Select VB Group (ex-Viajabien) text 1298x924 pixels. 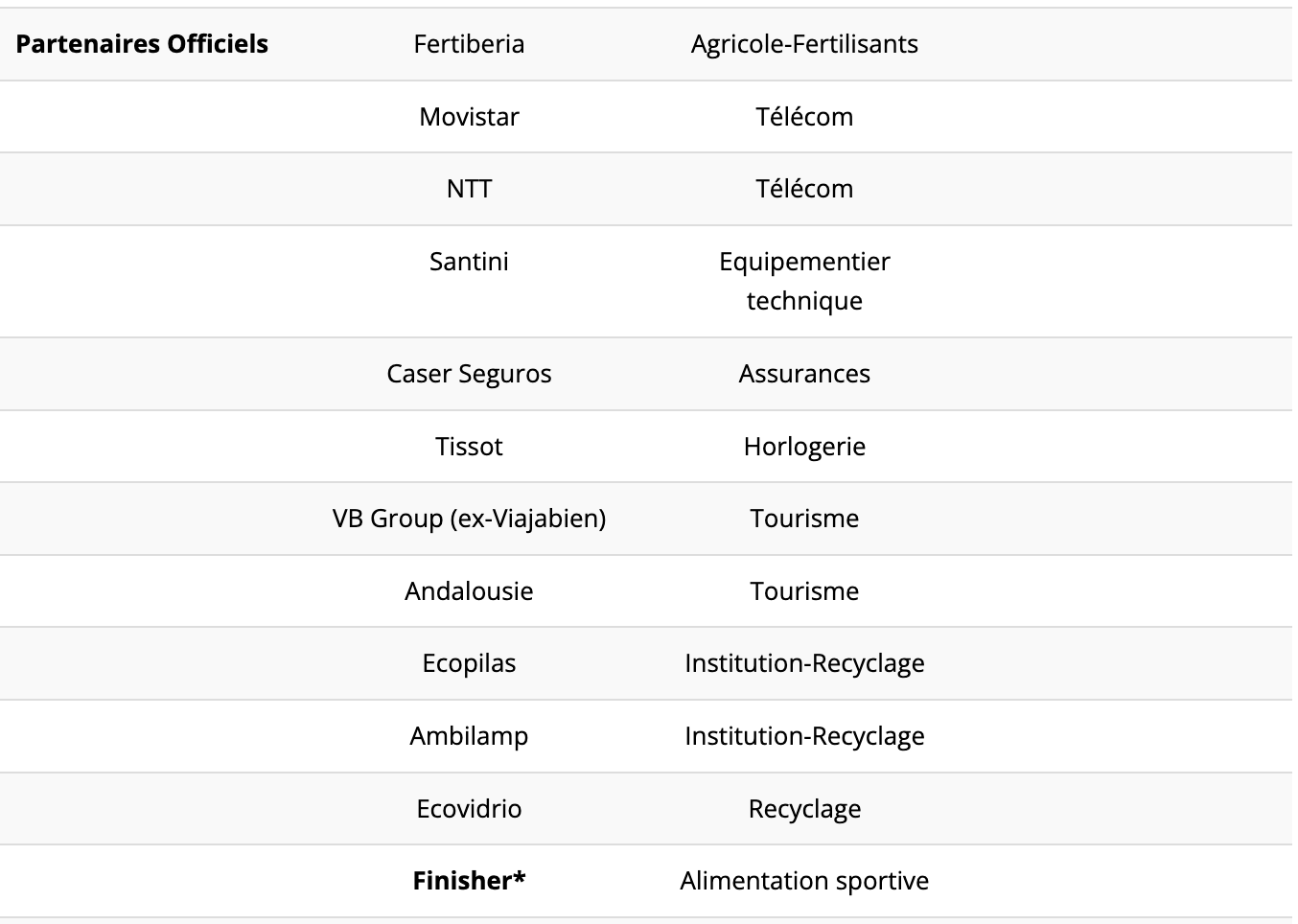[469, 519]
